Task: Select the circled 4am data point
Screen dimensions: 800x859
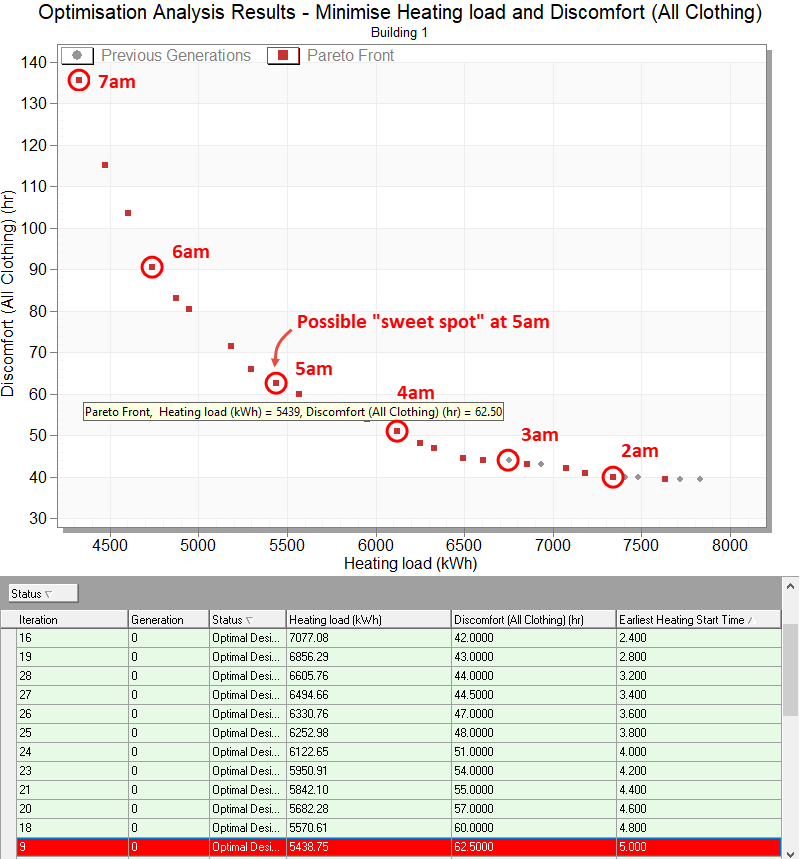Action: click(397, 431)
